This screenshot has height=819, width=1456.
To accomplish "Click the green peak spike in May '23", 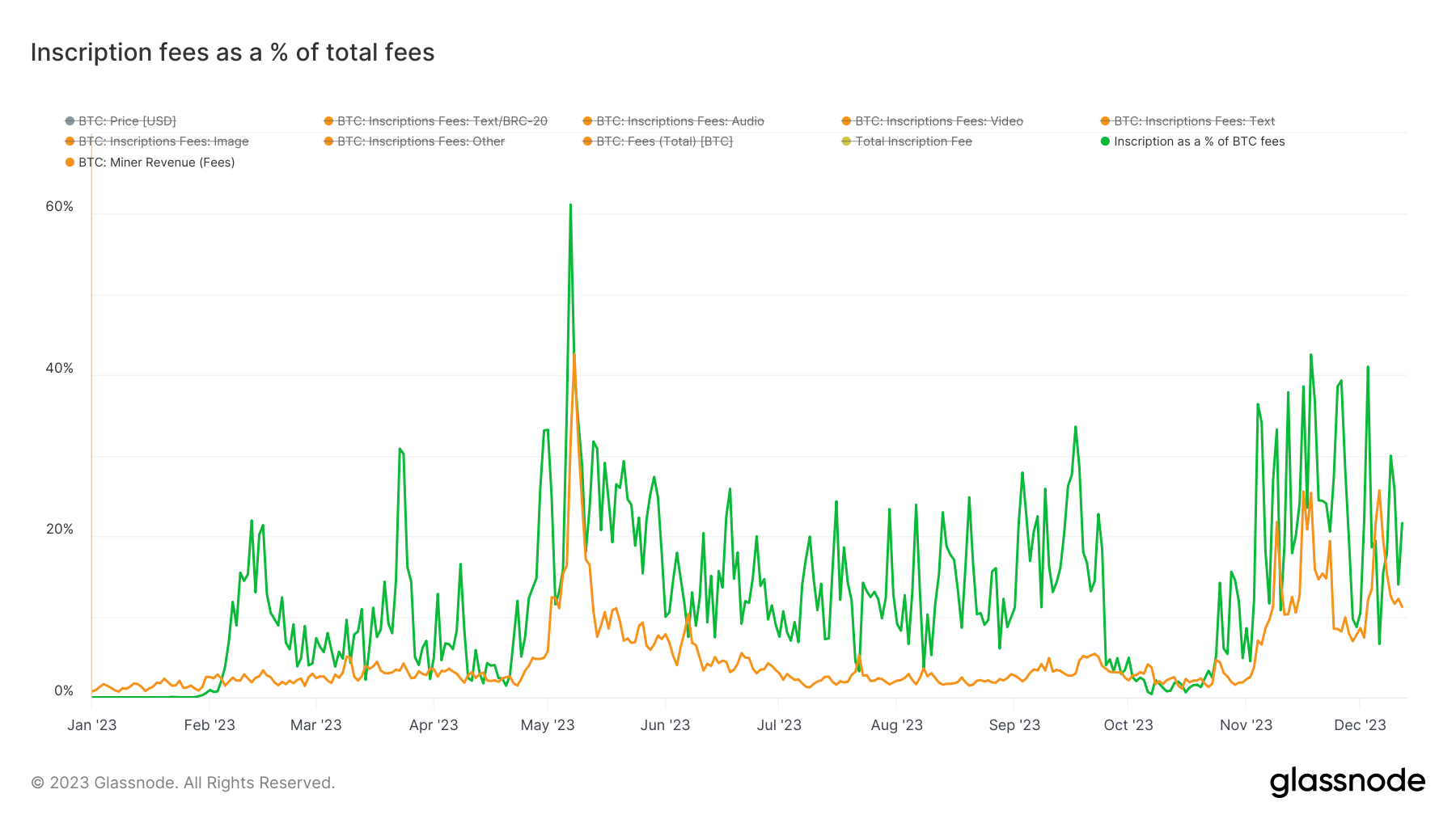I will tap(570, 207).
